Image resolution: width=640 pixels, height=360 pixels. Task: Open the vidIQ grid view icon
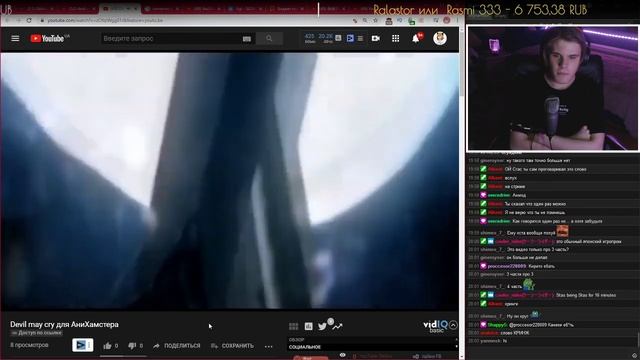[x=293, y=327]
